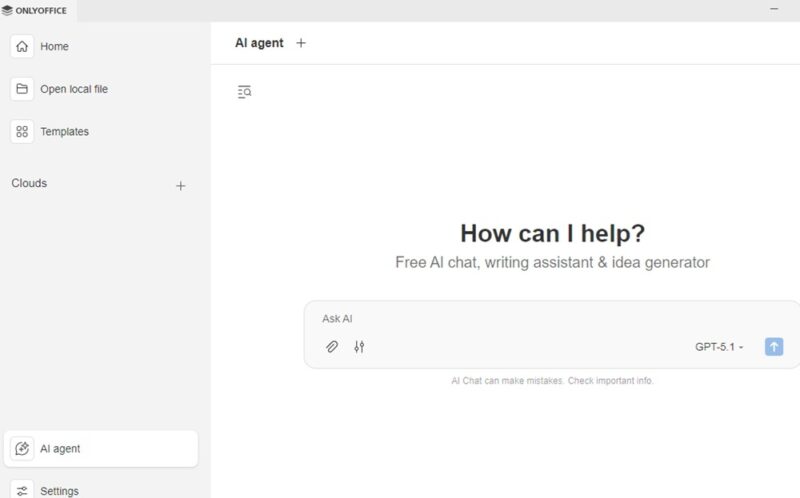This screenshot has width=800, height=498.
Task: Click the 'AI Chat can make mistakes' note
Action: tap(553, 381)
